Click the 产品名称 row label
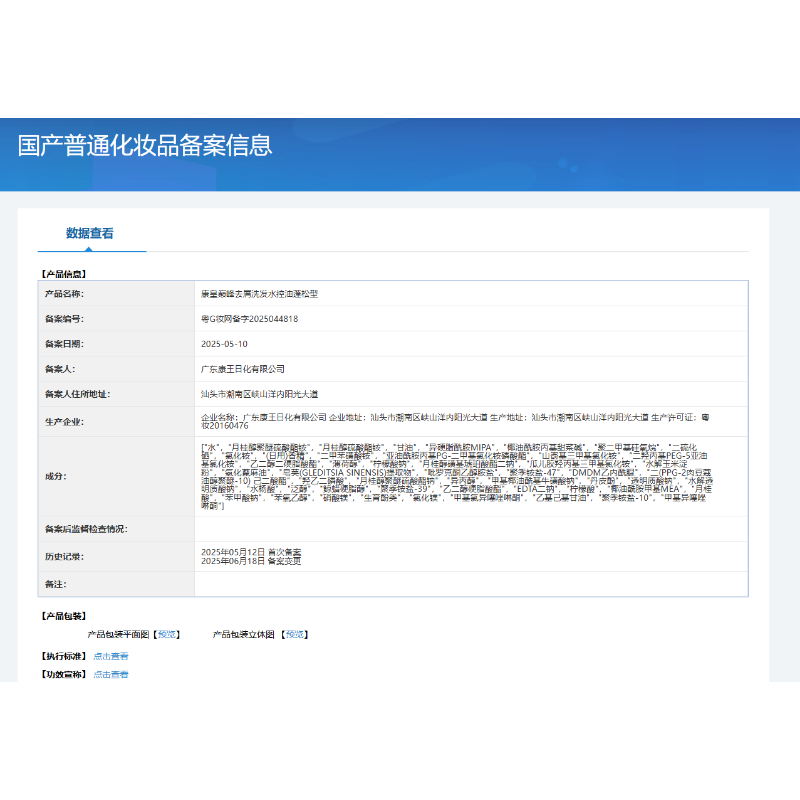The width and height of the screenshot is (800, 800). [64, 294]
